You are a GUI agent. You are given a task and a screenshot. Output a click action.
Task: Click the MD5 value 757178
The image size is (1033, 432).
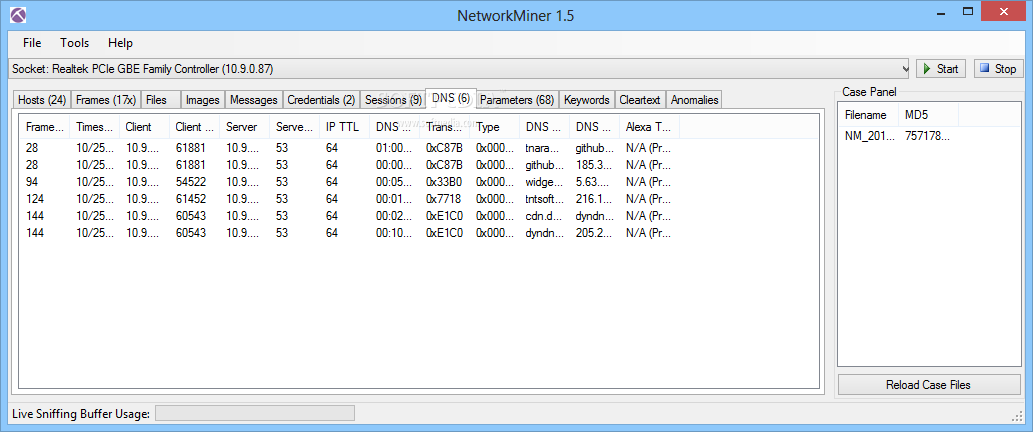pos(928,136)
